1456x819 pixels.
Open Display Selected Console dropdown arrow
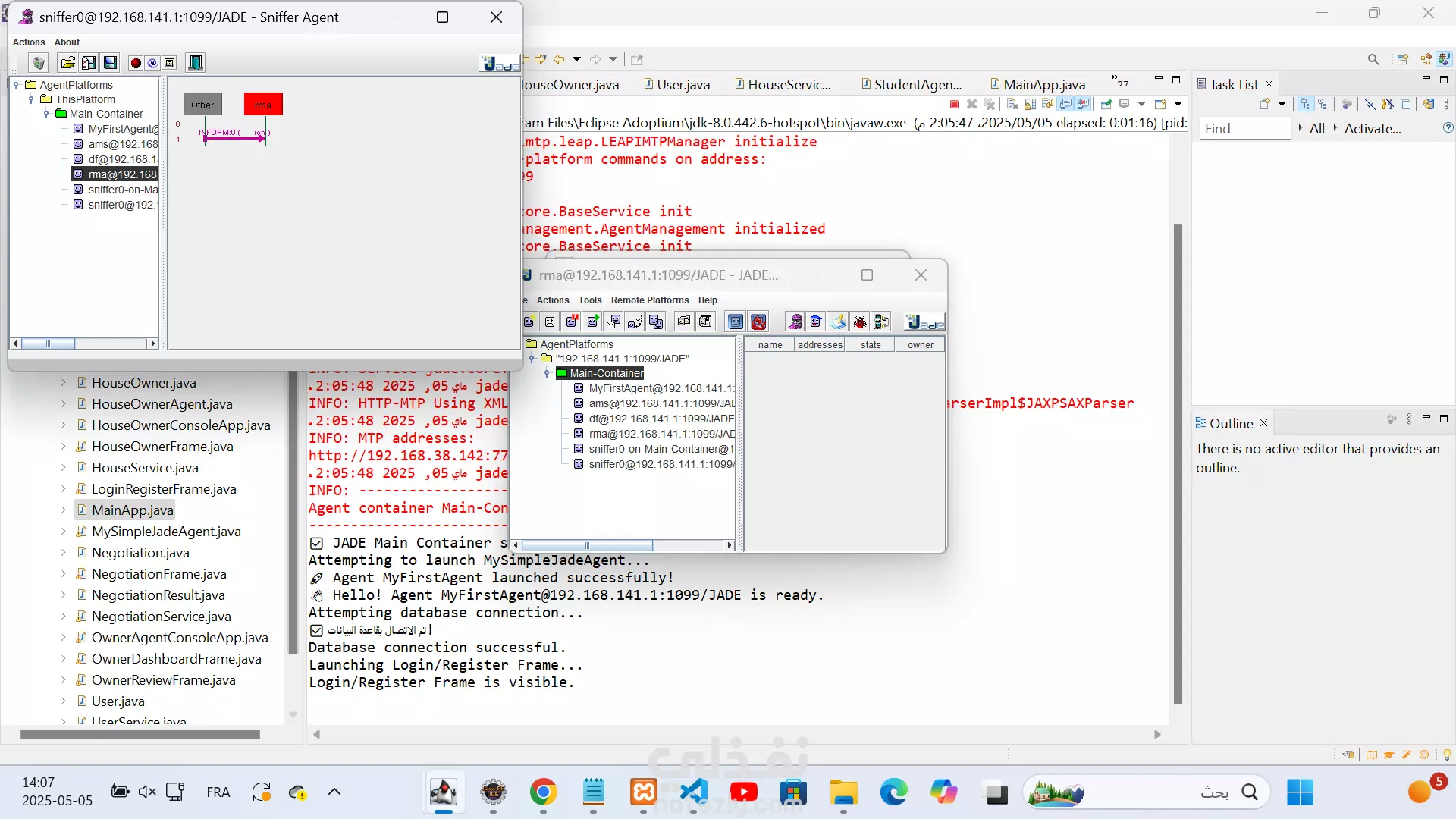[x=1141, y=104]
